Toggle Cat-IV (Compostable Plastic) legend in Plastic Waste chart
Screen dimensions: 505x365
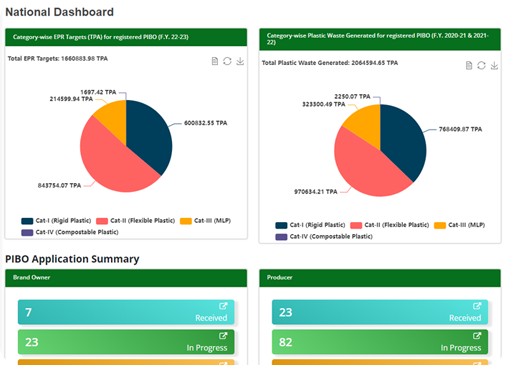click(324, 236)
